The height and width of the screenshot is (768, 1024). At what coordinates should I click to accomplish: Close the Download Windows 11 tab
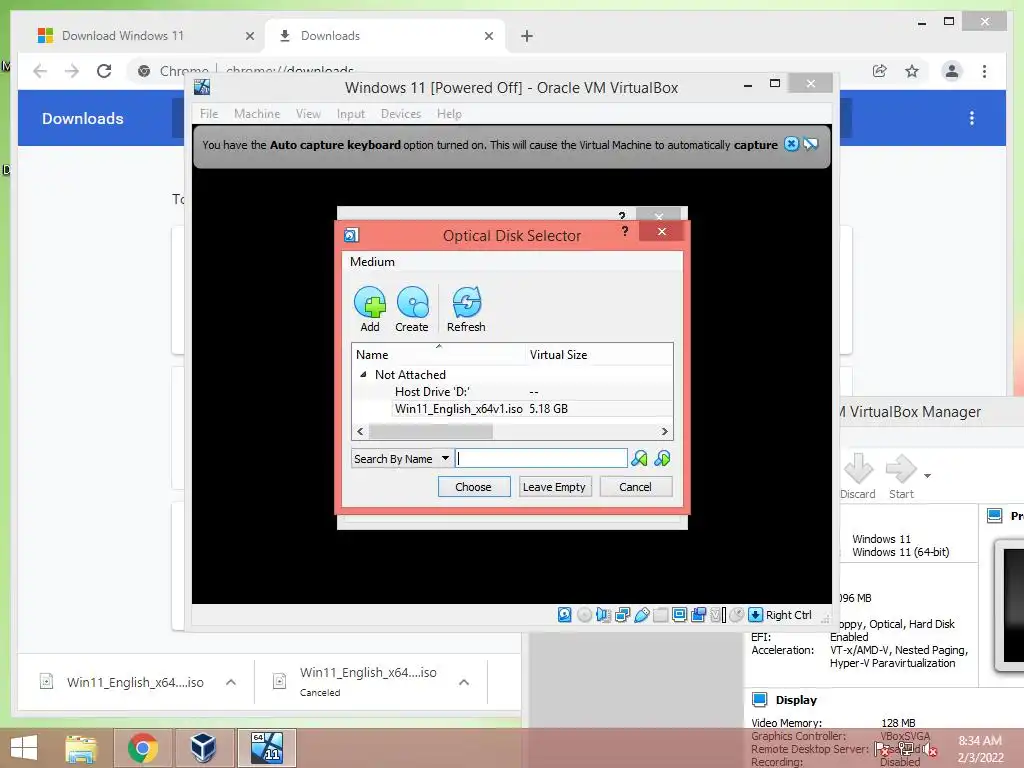pos(249,36)
